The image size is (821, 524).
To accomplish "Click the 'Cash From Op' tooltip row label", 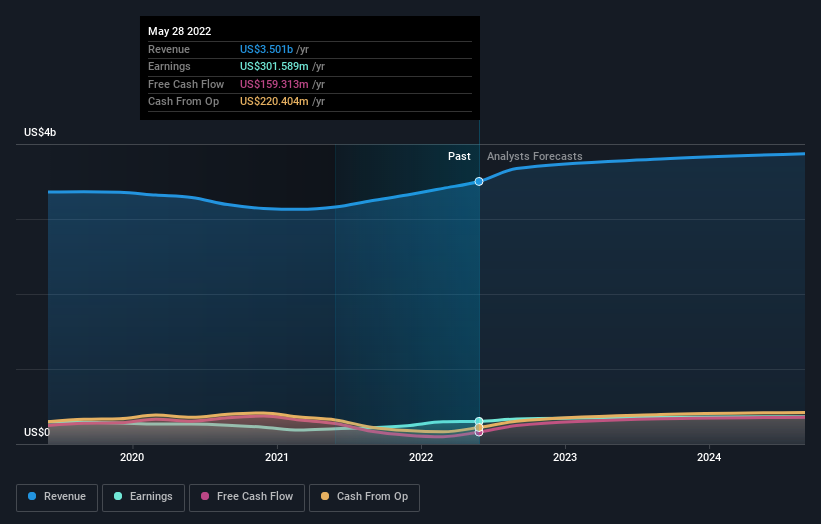I will coord(183,102).
